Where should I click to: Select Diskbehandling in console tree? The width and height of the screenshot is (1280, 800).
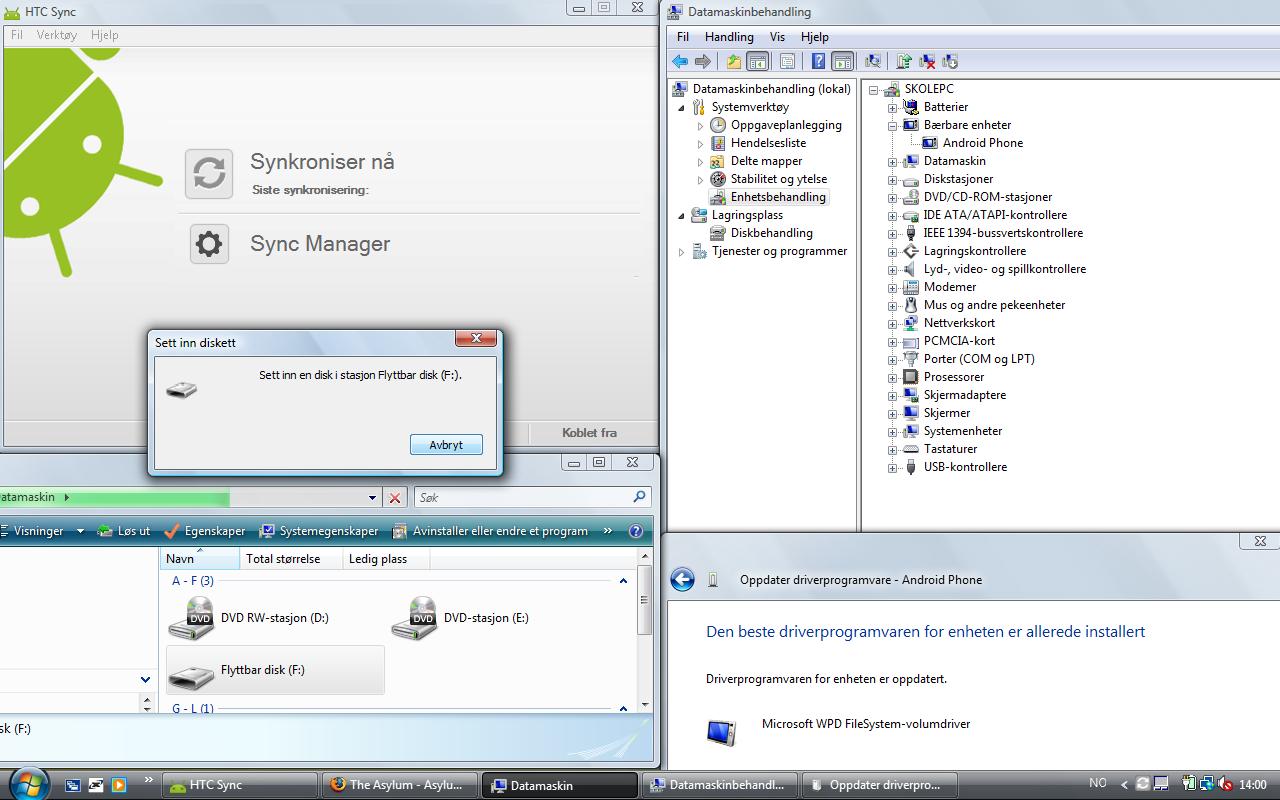coord(771,233)
